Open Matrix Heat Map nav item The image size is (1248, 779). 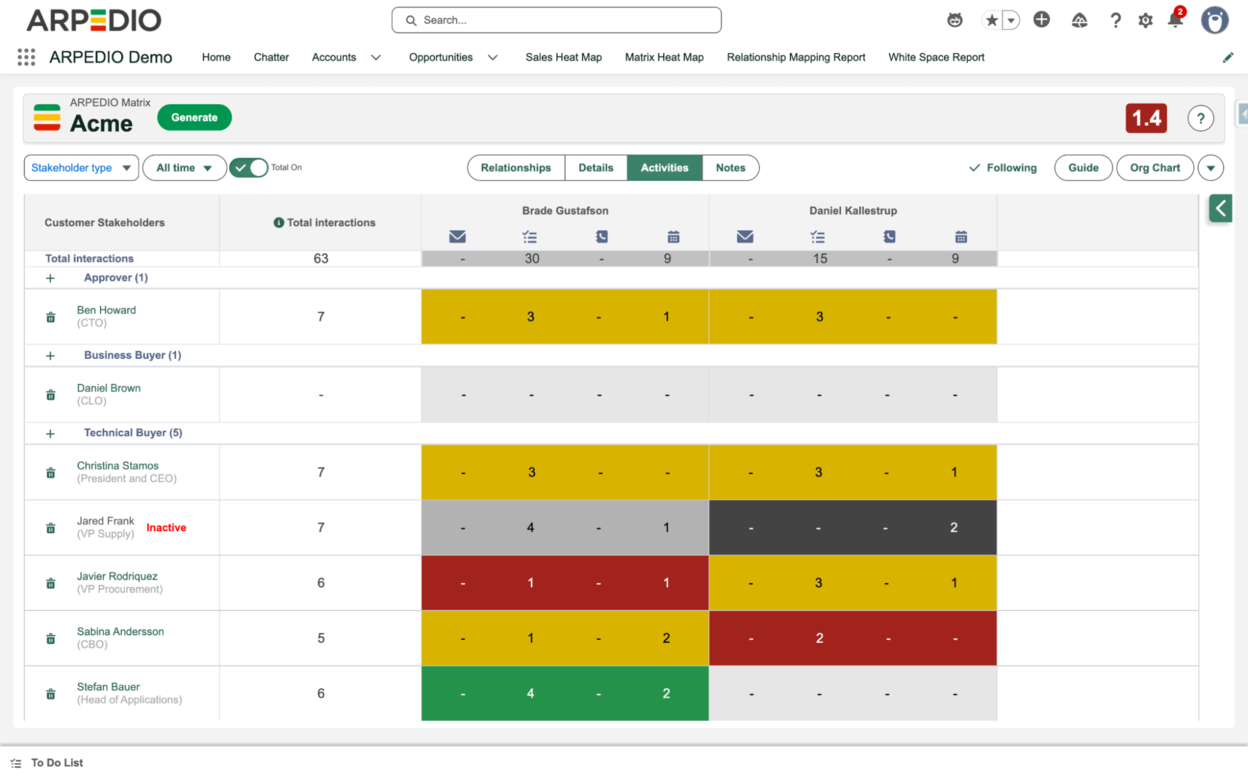point(664,58)
